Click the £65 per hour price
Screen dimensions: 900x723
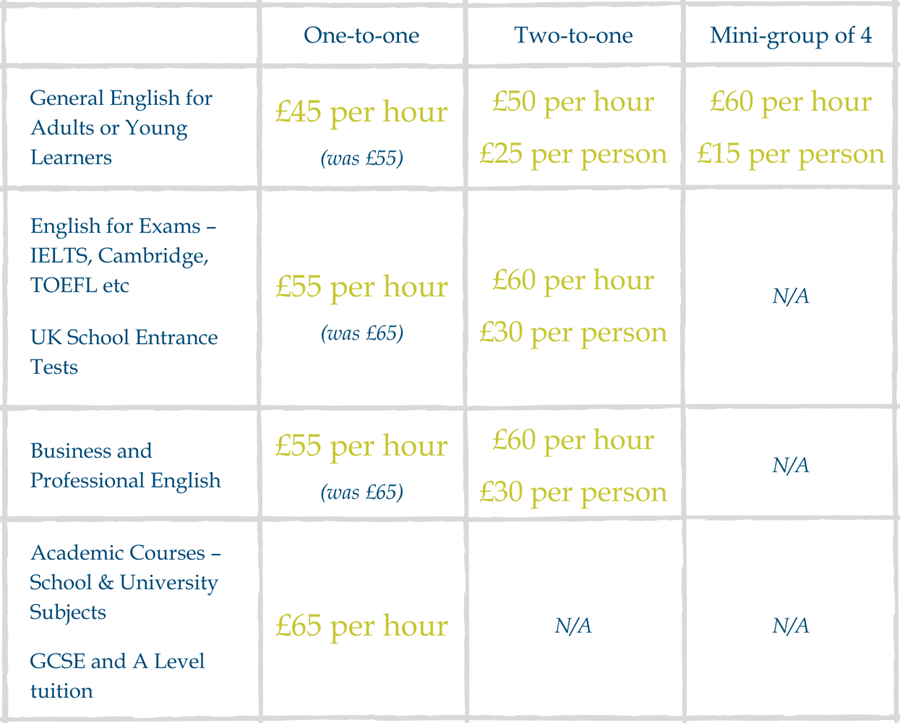[362, 625]
